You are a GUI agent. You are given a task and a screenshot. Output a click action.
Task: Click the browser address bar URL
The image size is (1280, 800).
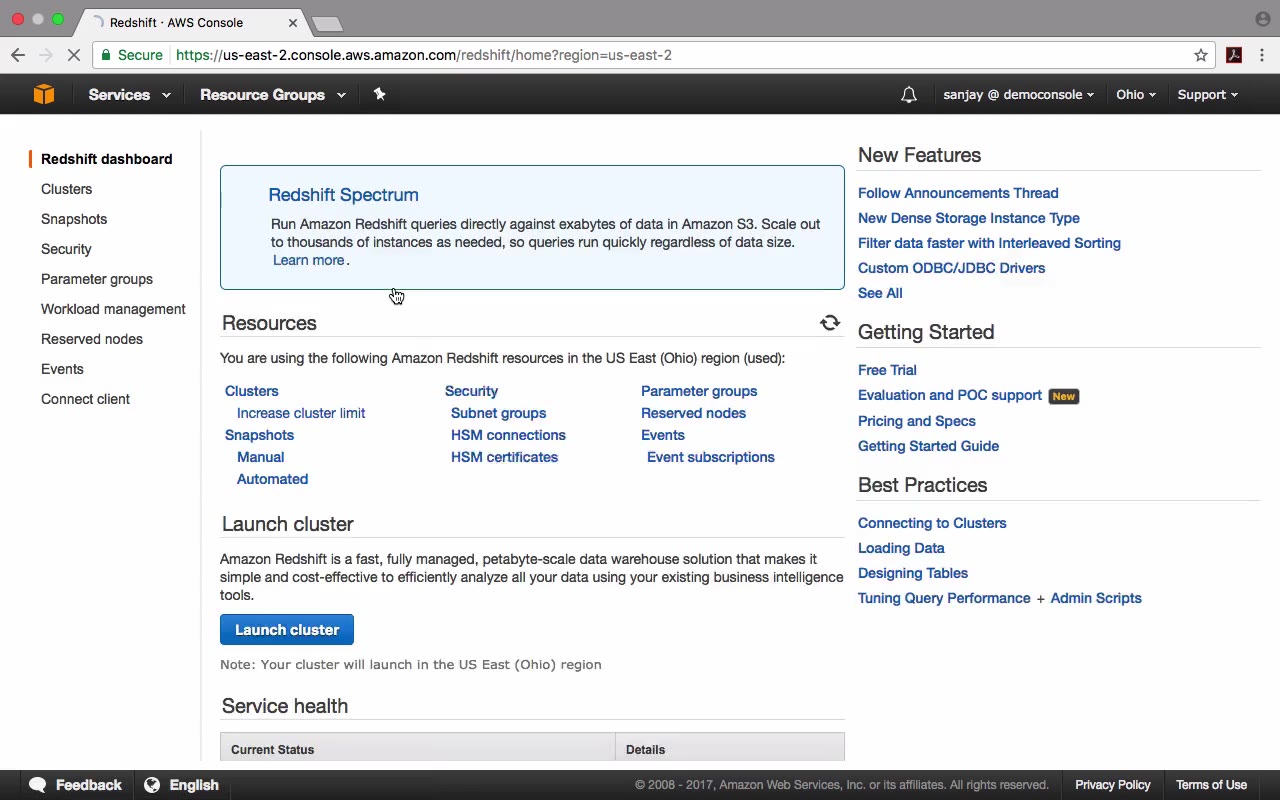pos(424,55)
